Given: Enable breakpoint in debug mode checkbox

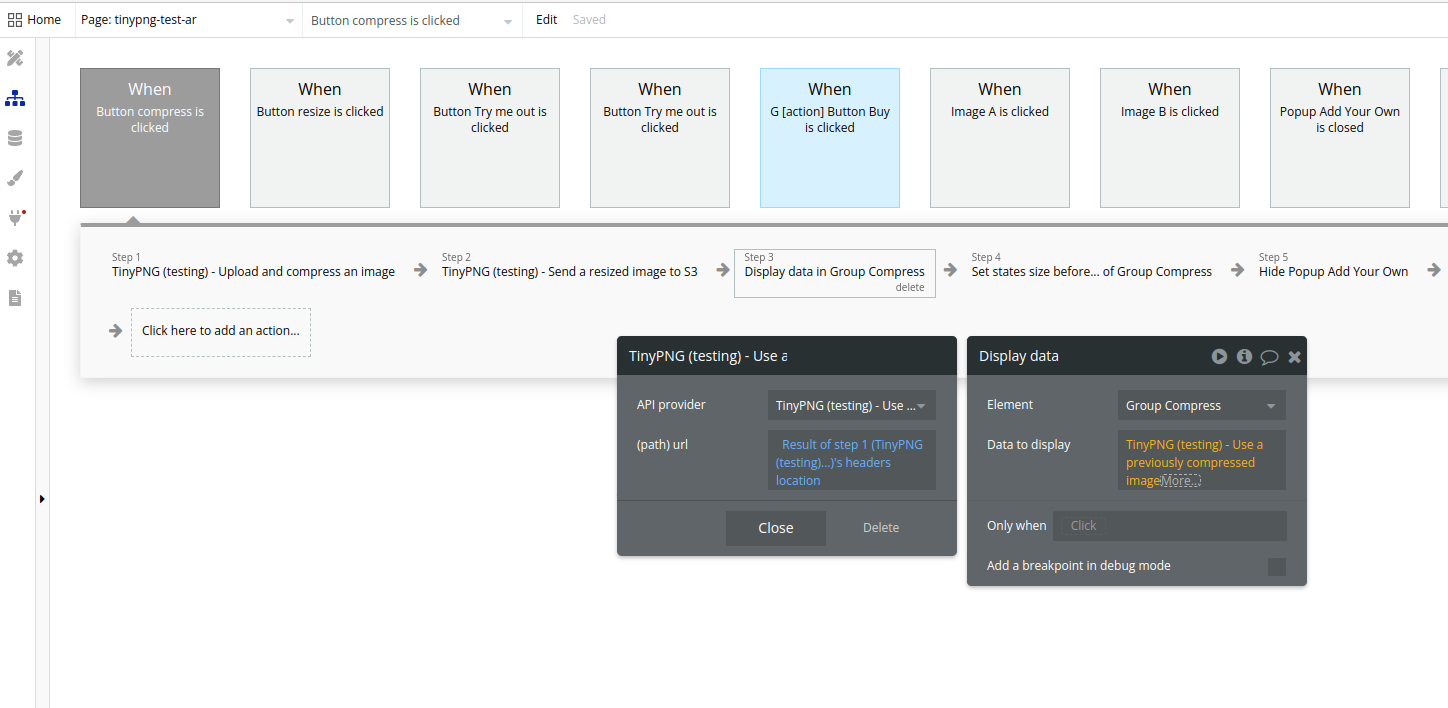Looking at the screenshot, I should (1276, 567).
